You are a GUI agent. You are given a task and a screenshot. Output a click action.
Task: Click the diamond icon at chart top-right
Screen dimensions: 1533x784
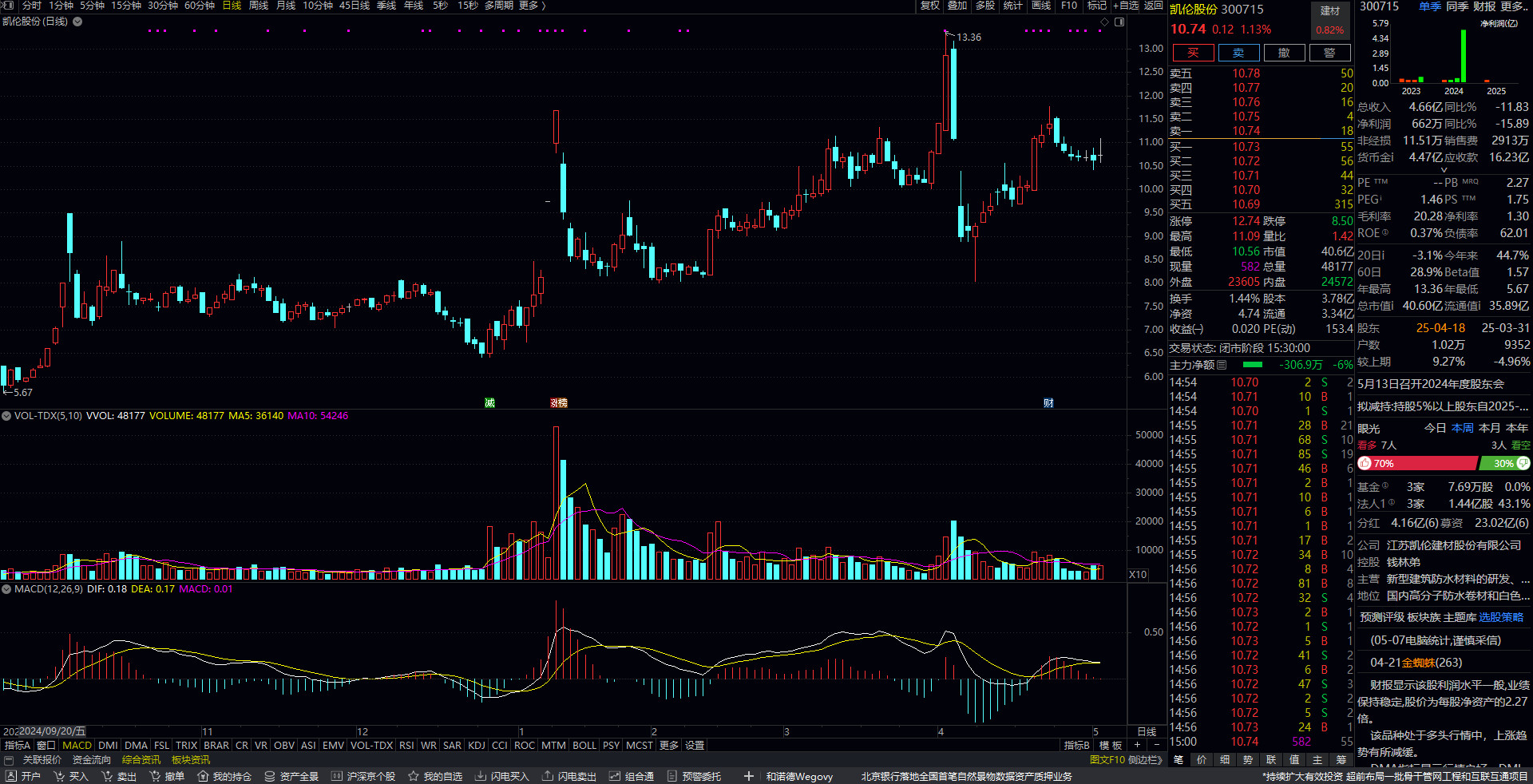pos(1104,22)
